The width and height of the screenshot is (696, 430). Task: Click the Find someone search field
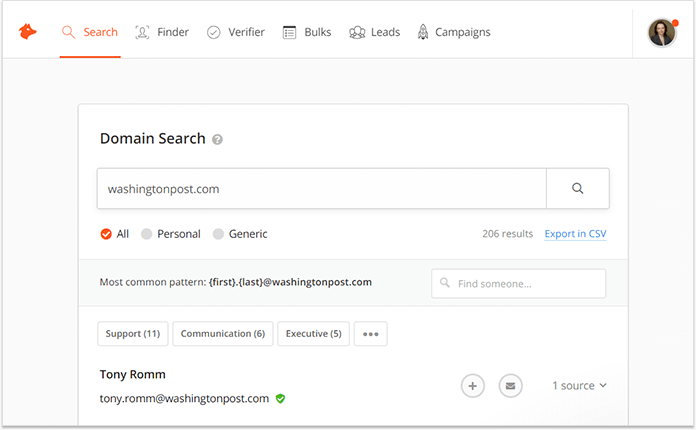tap(518, 284)
